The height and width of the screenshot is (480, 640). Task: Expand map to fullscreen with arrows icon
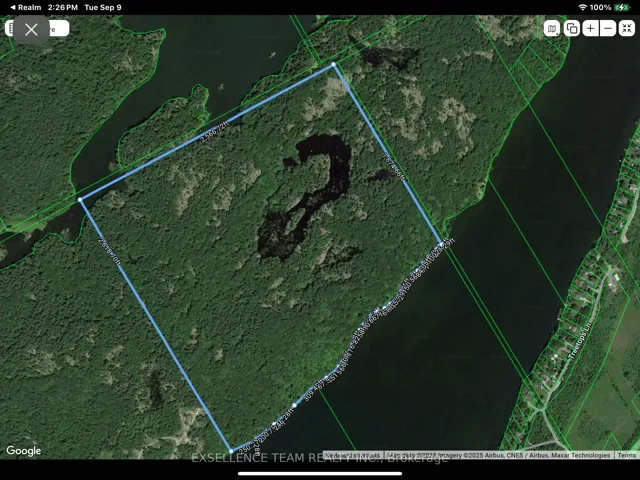pos(626,28)
